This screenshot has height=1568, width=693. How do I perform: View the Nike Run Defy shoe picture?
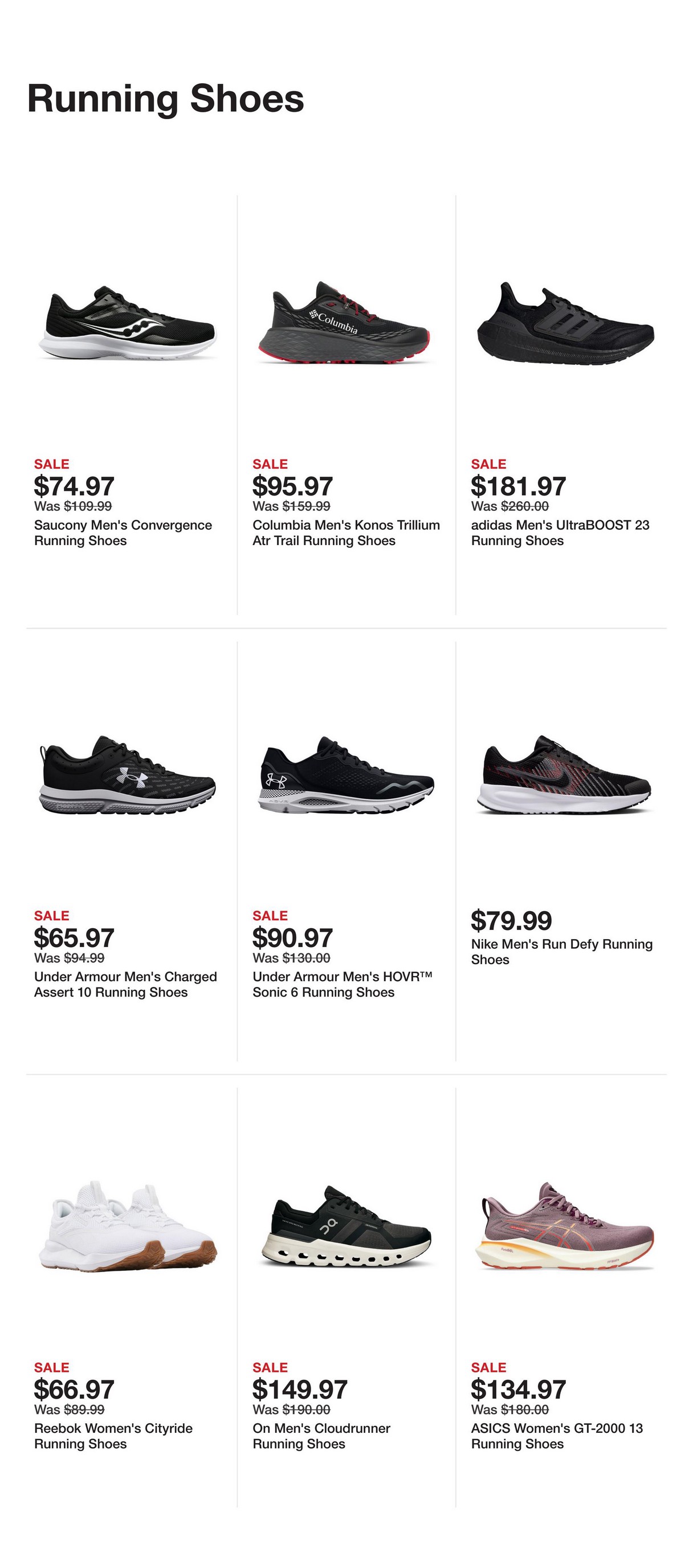click(x=565, y=775)
